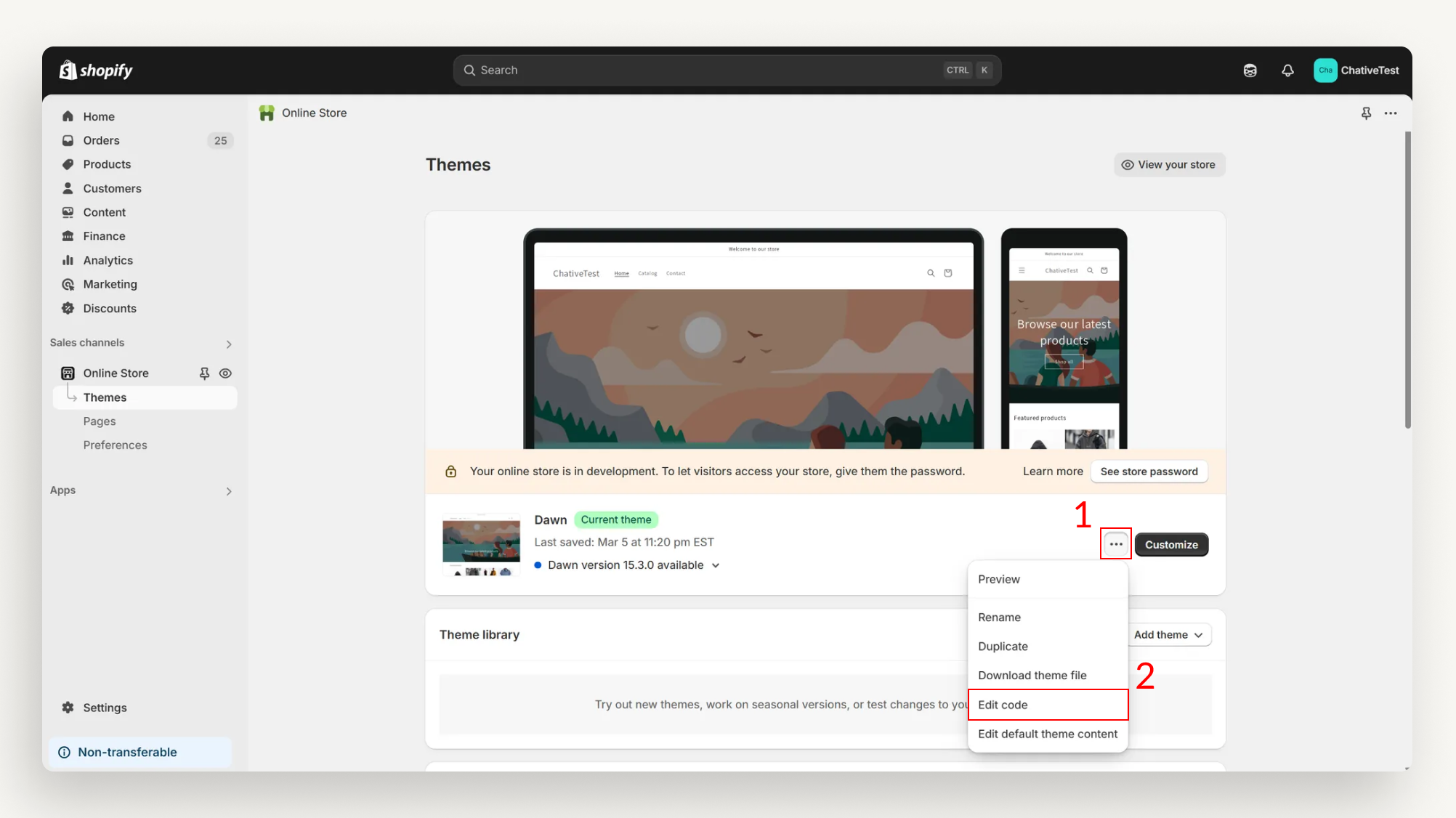Click the Dawn theme thumbnail

coord(481,545)
